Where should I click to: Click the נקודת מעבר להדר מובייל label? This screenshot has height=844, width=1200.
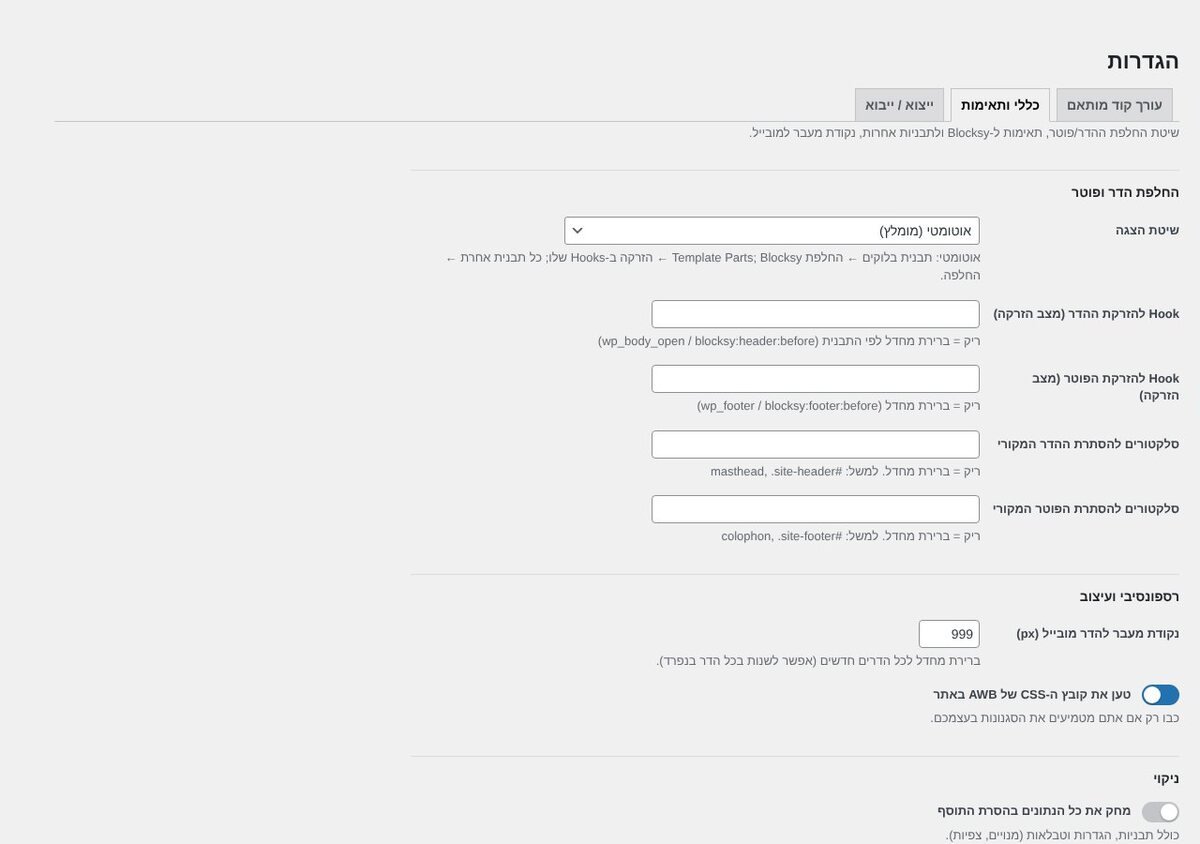1098,634
